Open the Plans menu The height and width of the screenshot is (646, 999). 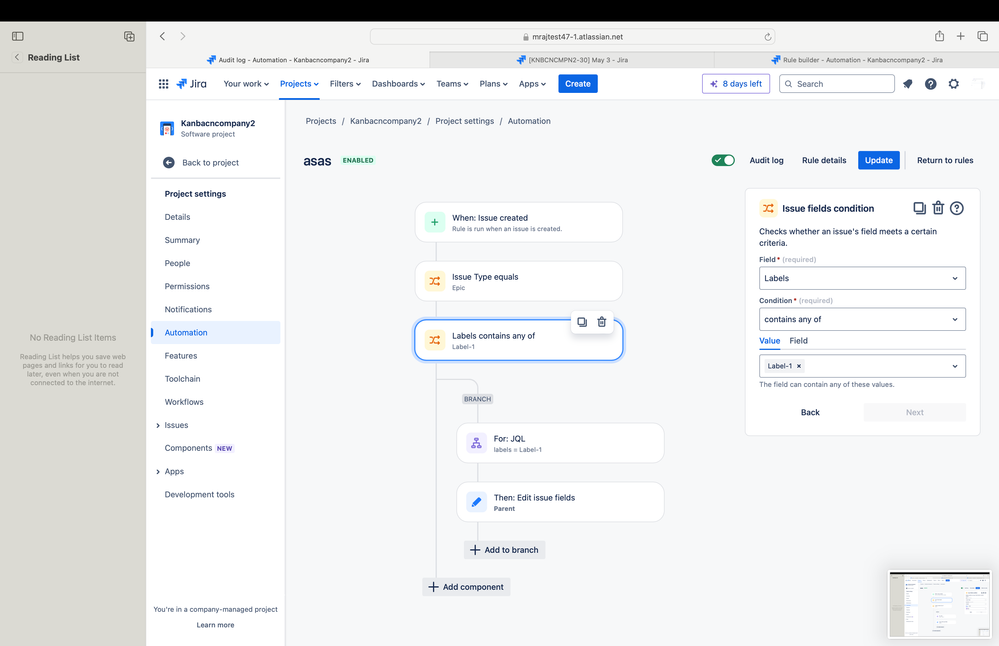coord(493,83)
